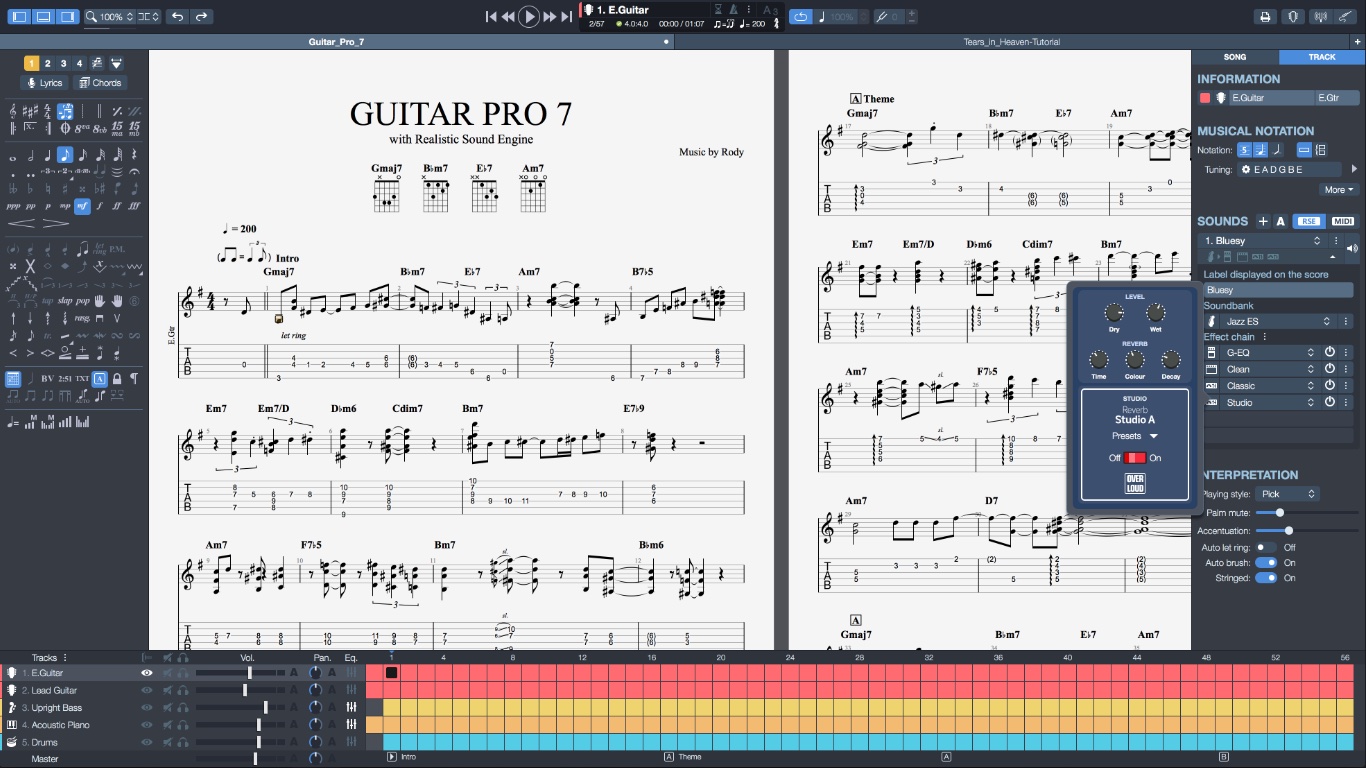Click the Undo arrow icon
This screenshot has width=1366, height=768.
point(177,17)
